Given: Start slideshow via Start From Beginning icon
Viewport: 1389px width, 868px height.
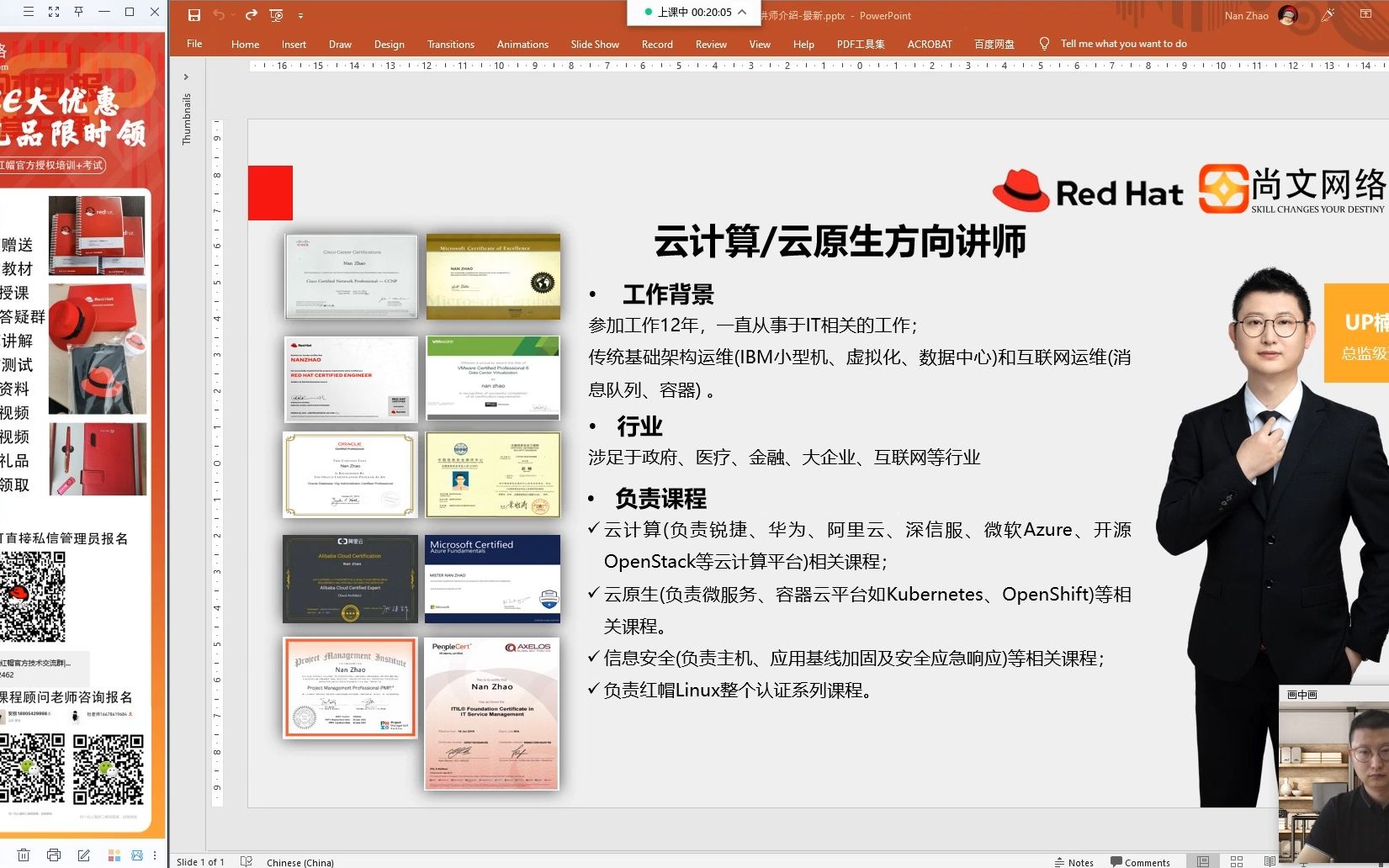Looking at the screenshot, I should pos(275,15).
